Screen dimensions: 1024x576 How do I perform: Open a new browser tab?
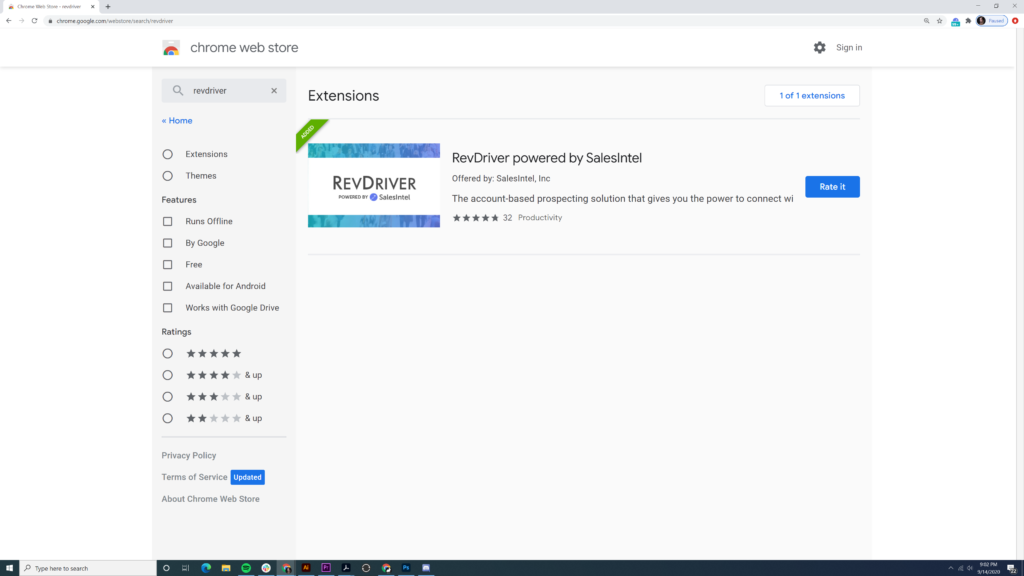108,7
